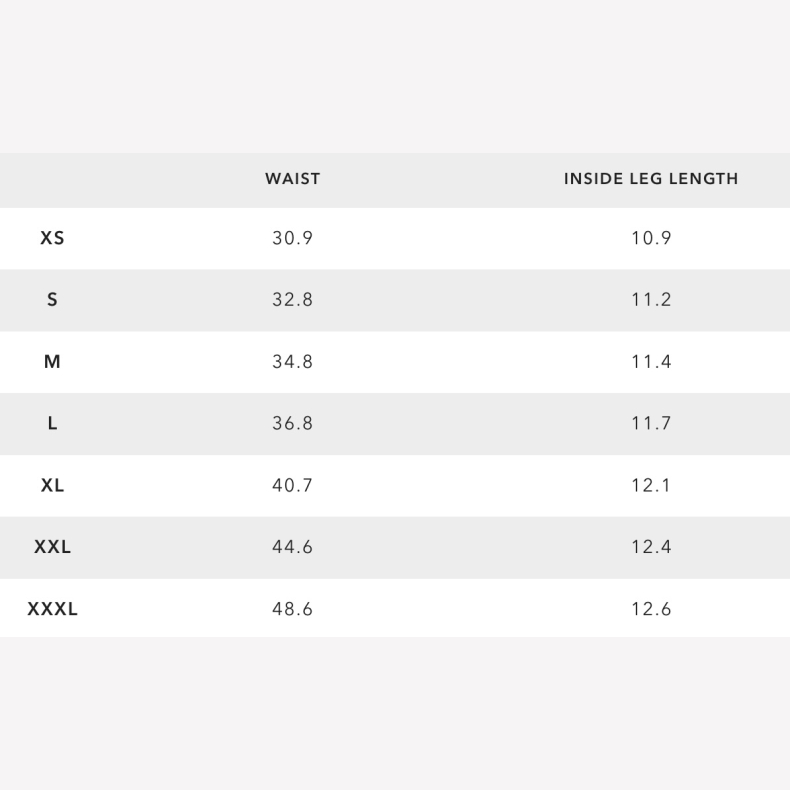Select the XXXL size row label
This screenshot has height=790, width=790.
[52, 609]
